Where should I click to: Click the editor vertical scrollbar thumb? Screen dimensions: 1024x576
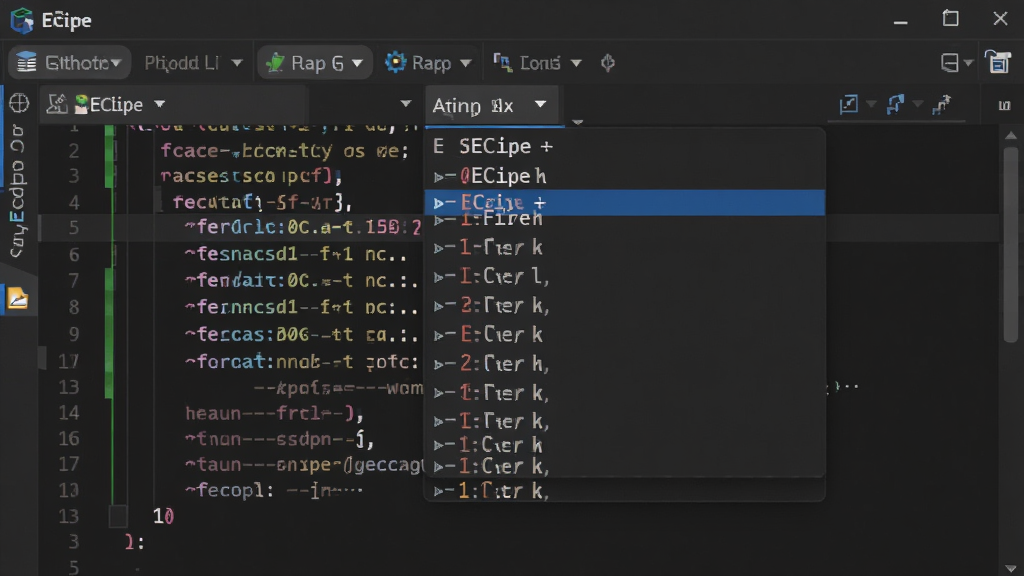click(1011, 244)
